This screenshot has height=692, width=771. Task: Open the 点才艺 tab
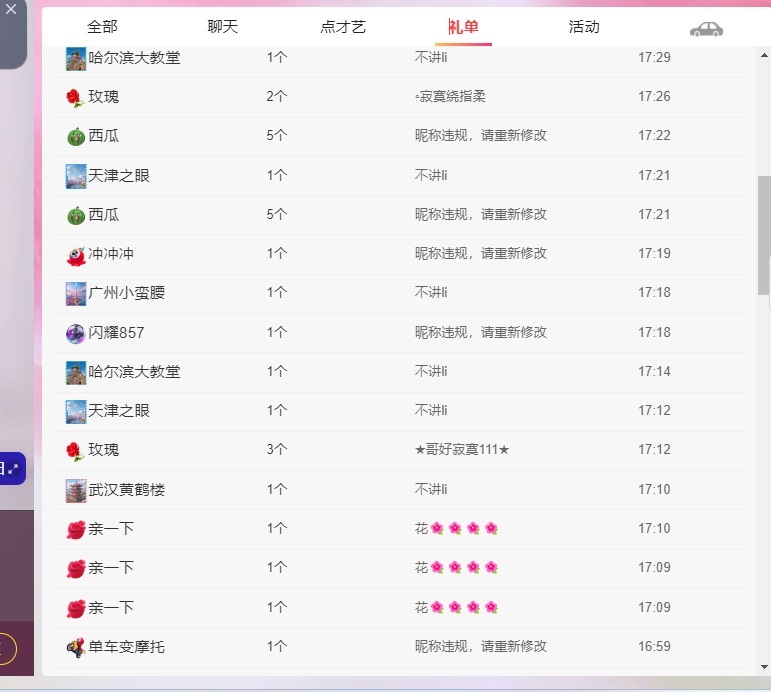point(343,27)
